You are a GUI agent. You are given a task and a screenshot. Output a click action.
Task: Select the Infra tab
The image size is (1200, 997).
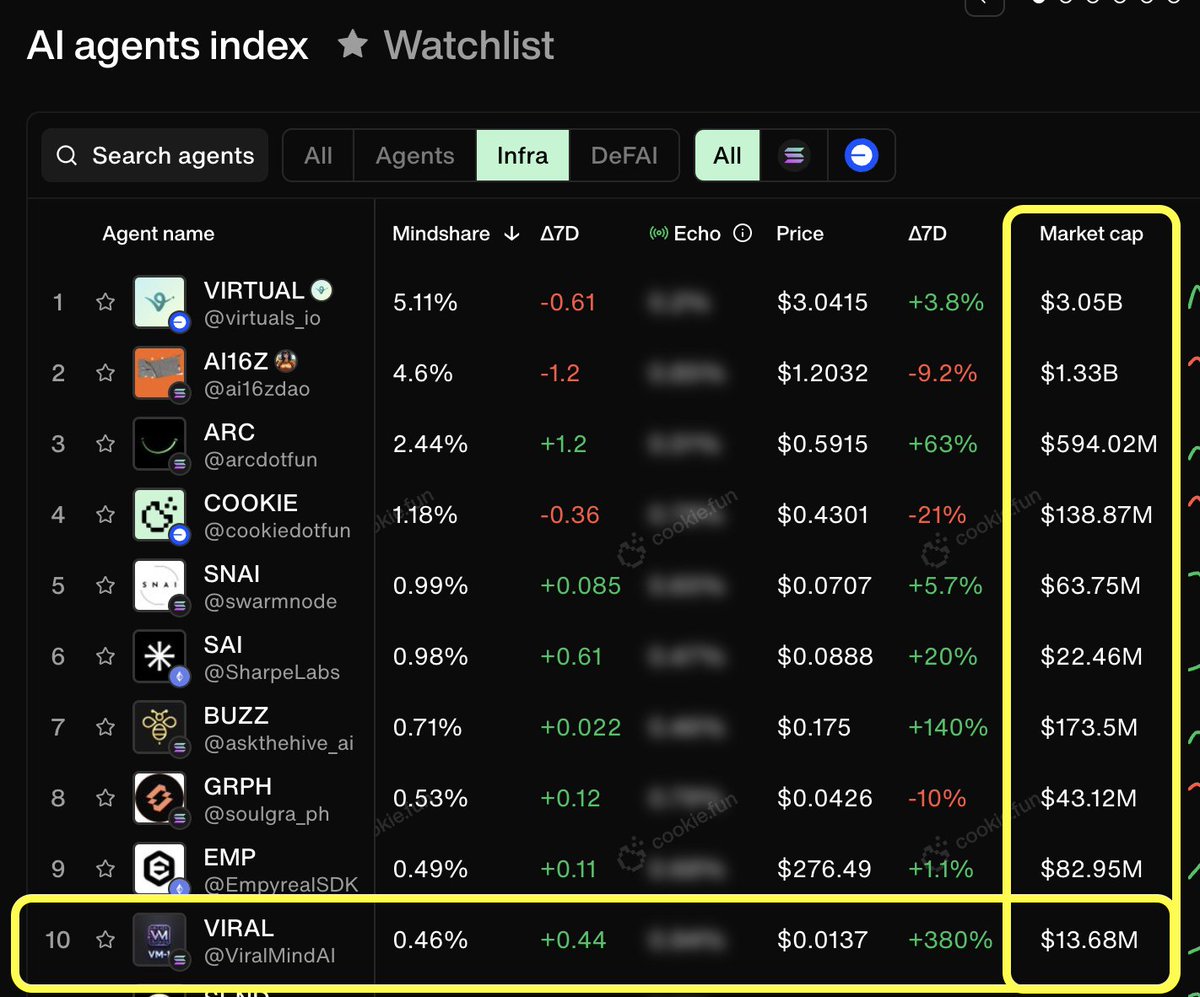[523, 156]
